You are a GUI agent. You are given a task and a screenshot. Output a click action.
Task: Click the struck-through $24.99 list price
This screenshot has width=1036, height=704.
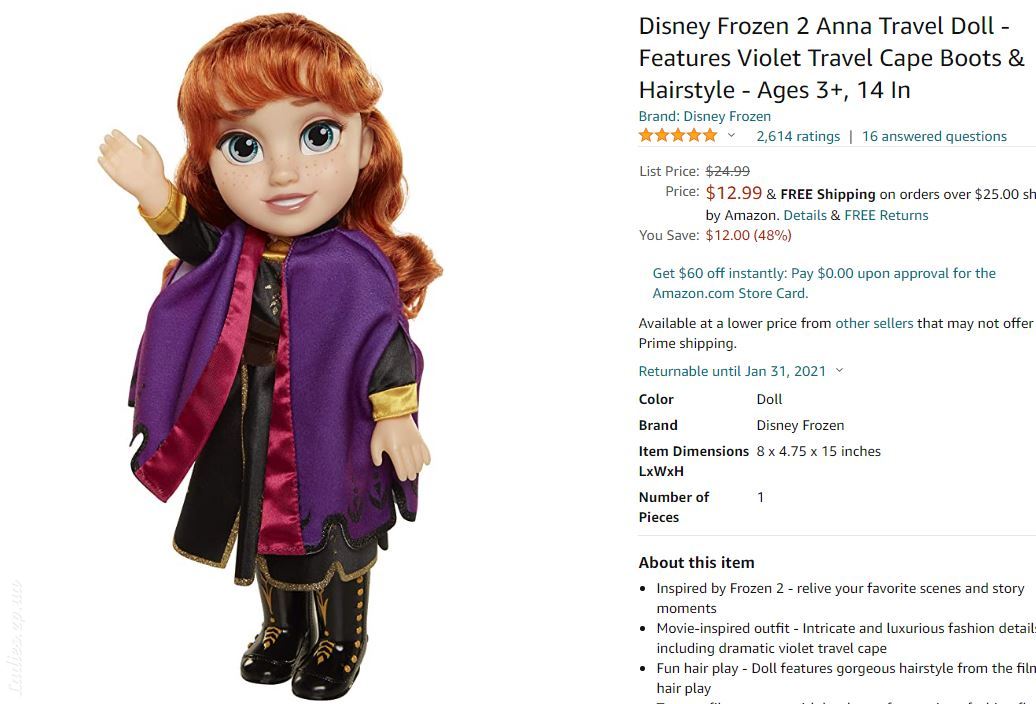coord(727,171)
